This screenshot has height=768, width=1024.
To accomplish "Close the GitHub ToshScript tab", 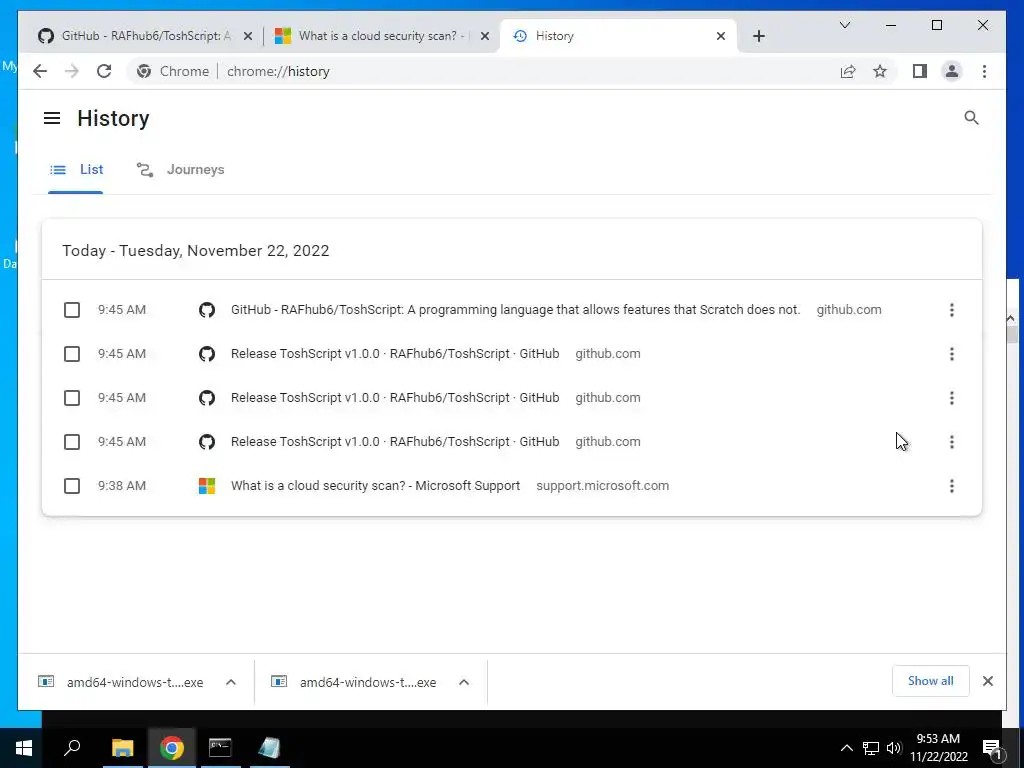I will pos(248,37).
